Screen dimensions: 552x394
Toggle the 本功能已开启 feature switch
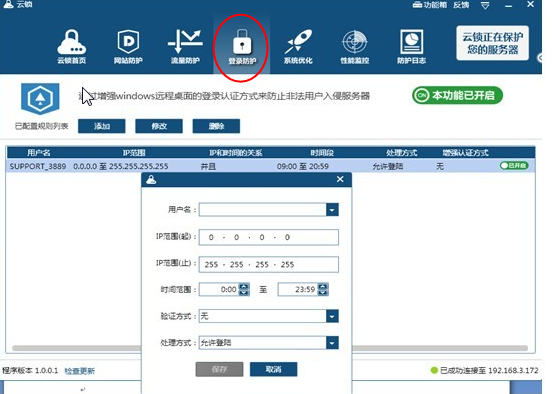(x=457, y=95)
